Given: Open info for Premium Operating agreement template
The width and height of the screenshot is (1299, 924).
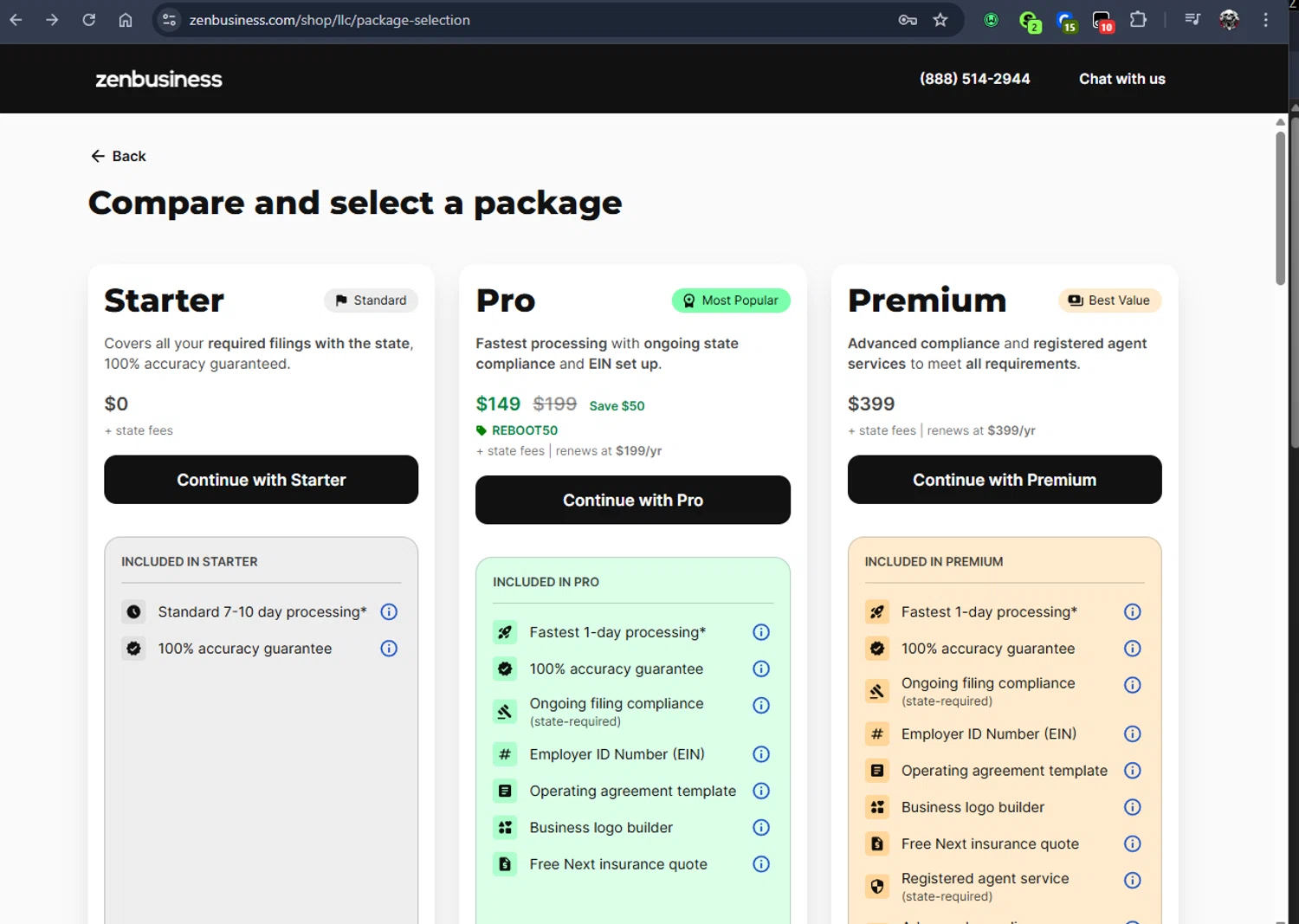Looking at the screenshot, I should pos(1132,771).
